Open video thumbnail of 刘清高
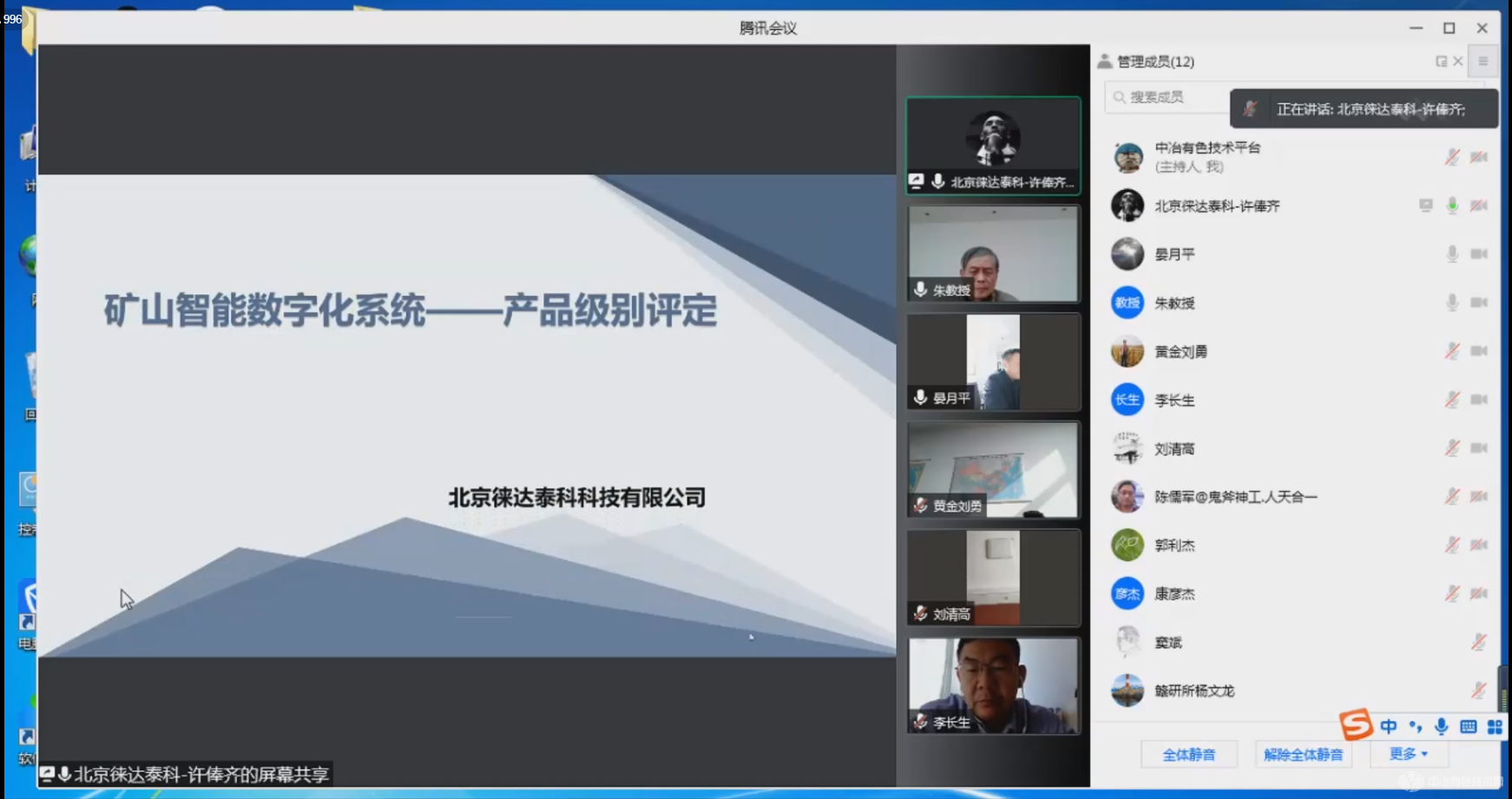The width and height of the screenshot is (1512, 799). [x=993, y=578]
